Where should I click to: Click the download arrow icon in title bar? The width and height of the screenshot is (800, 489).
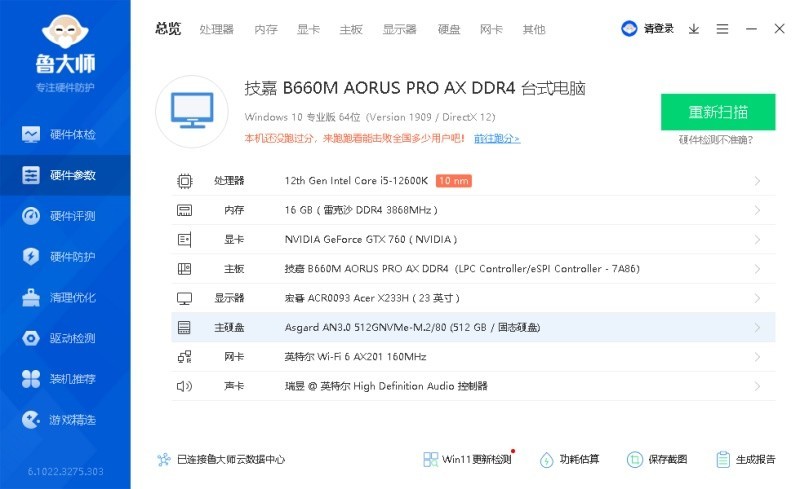tap(693, 29)
